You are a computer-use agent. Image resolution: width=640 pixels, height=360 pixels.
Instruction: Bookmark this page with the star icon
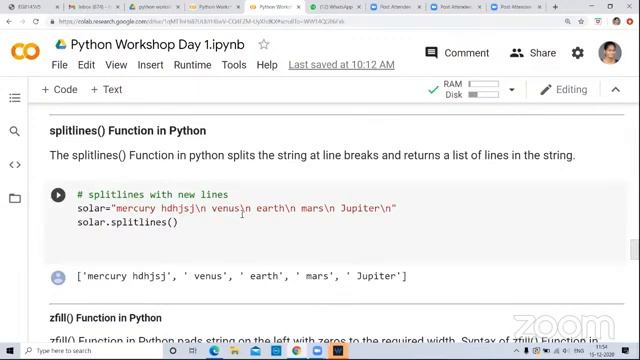(x=581, y=22)
